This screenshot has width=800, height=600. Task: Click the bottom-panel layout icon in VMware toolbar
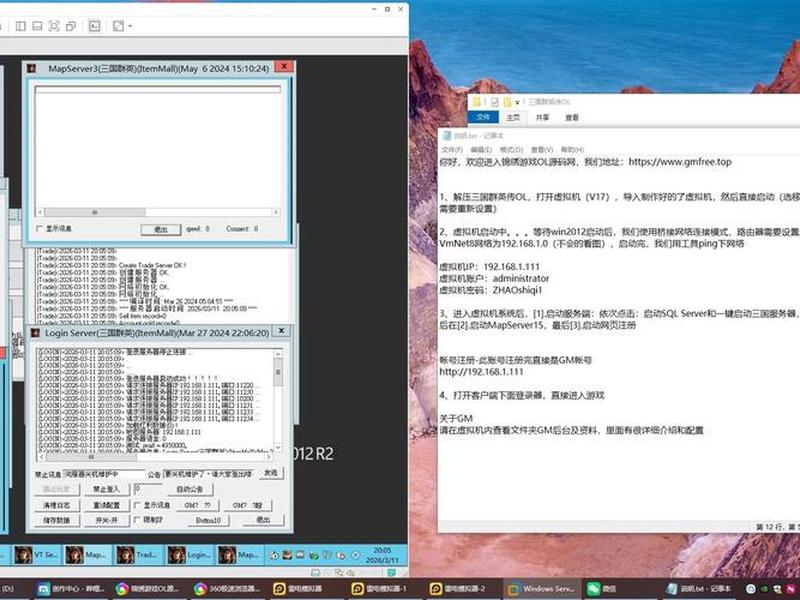point(37,26)
